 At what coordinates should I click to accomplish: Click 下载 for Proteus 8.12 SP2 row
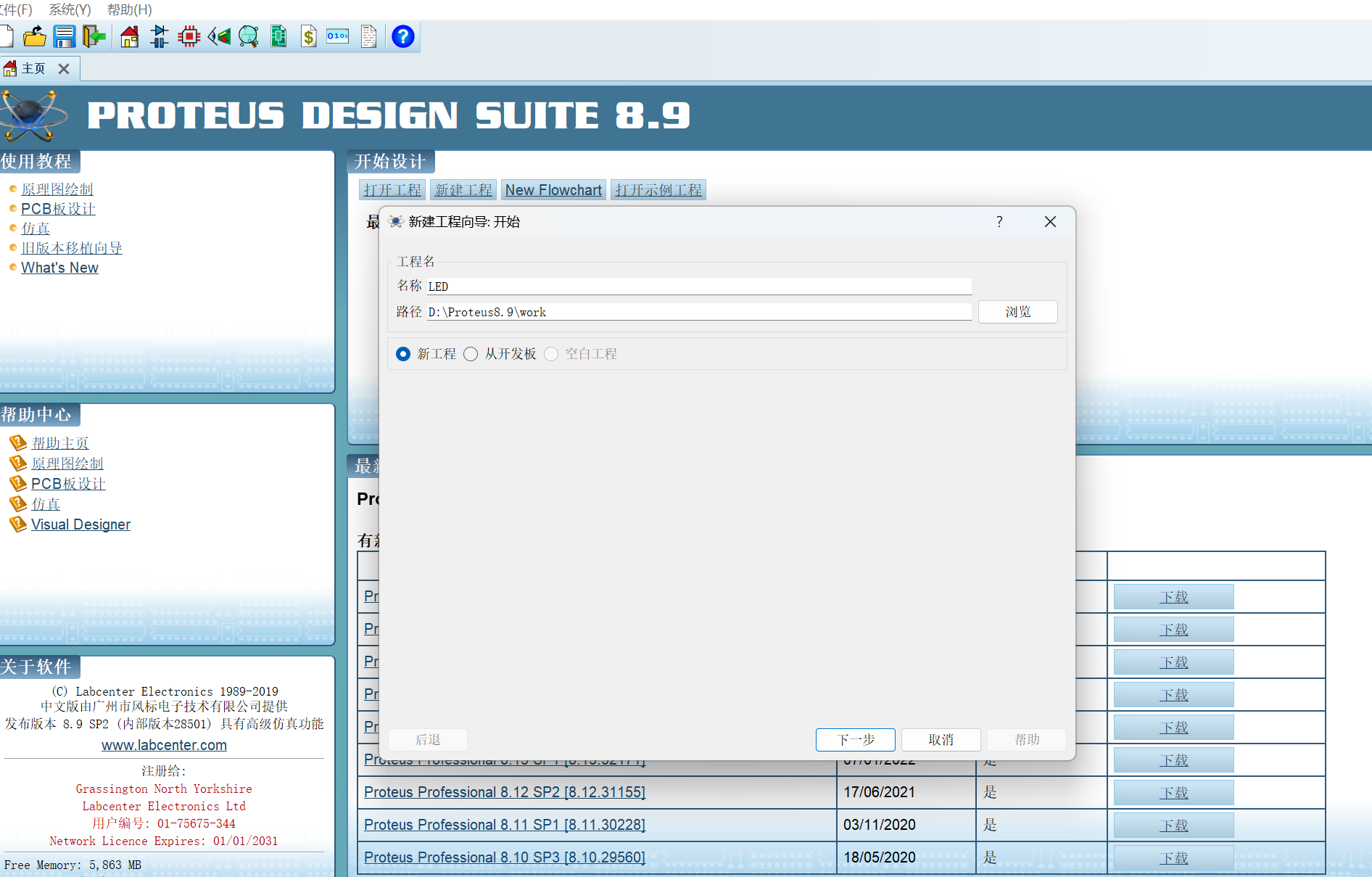click(x=1173, y=793)
